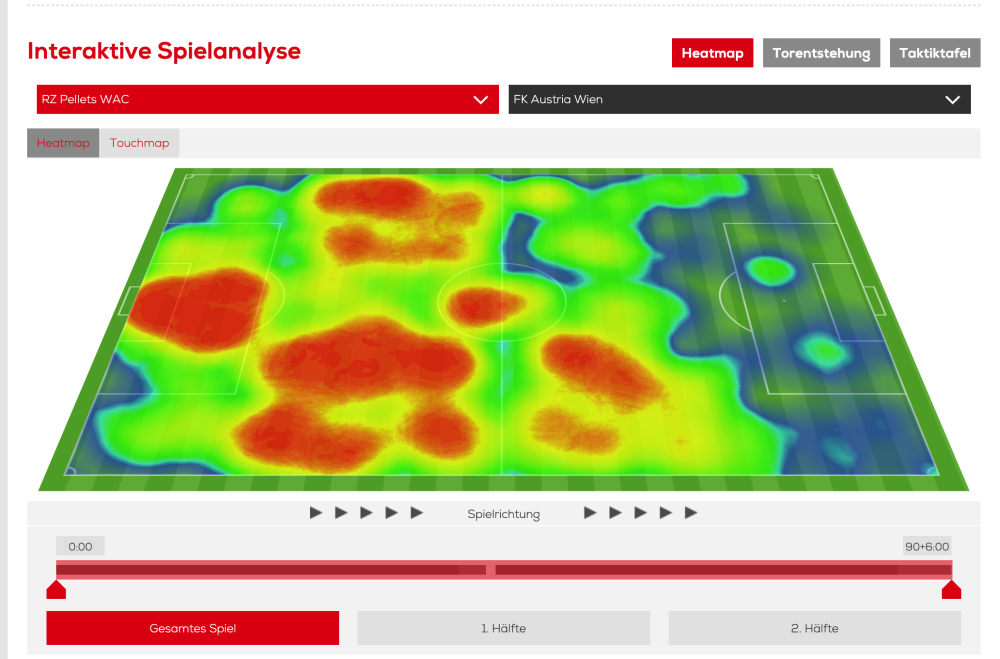Click the last arrow right of Spielrichtung
This screenshot has width=1000, height=659.
click(691, 513)
